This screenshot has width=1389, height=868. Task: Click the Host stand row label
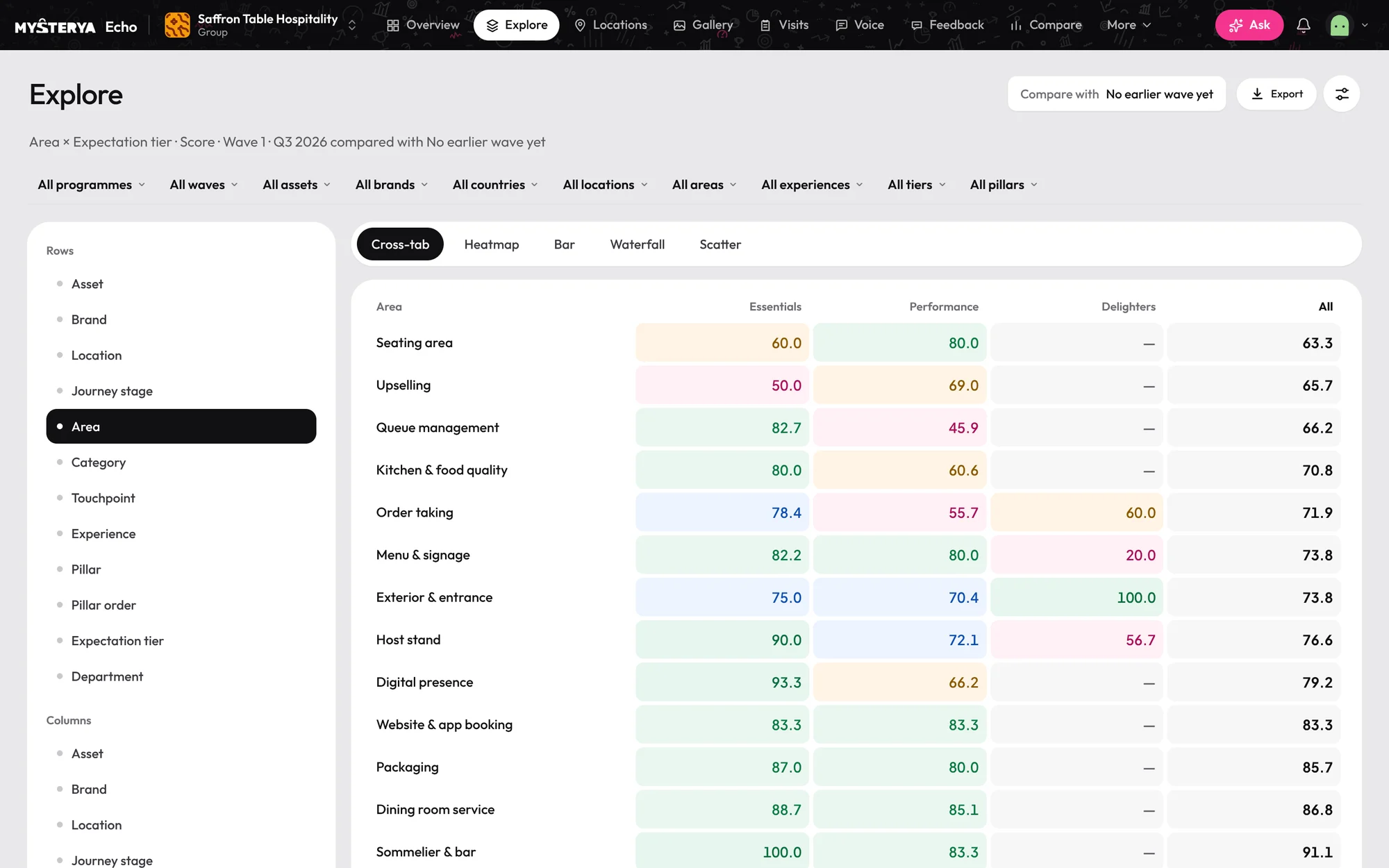pos(408,640)
